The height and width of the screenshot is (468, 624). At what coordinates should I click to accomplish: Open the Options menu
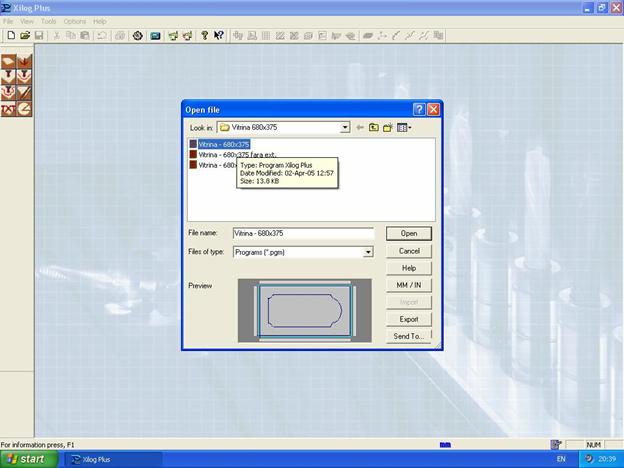[75, 21]
